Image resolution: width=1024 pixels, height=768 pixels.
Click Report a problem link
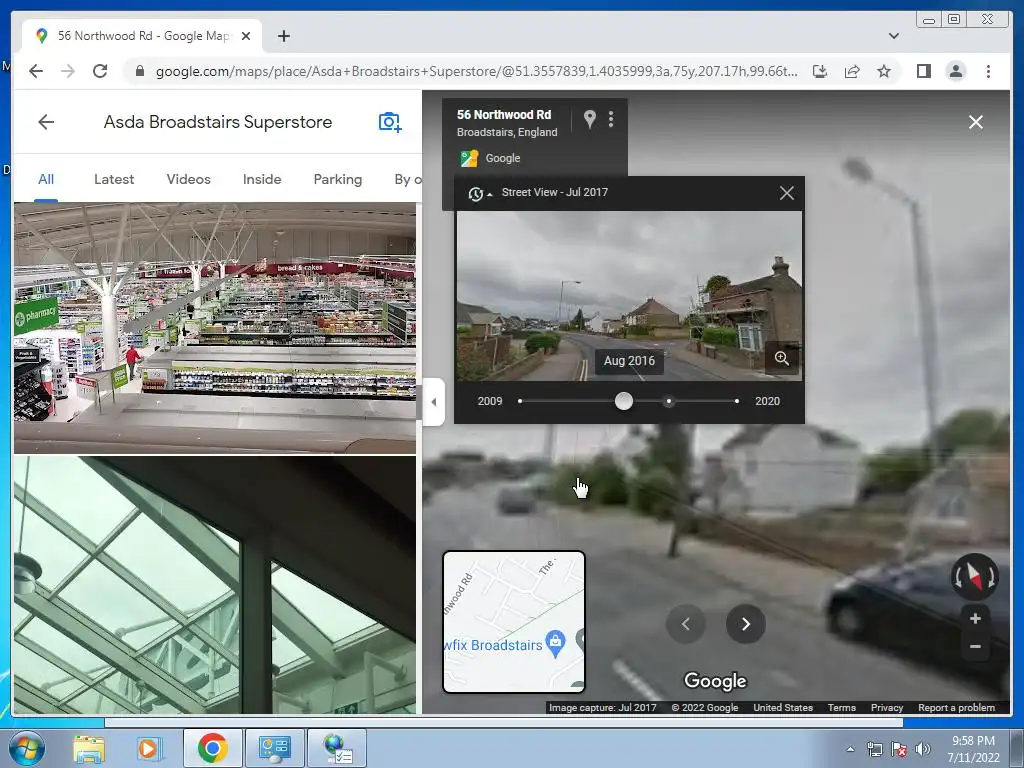pyautogui.click(x=956, y=708)
